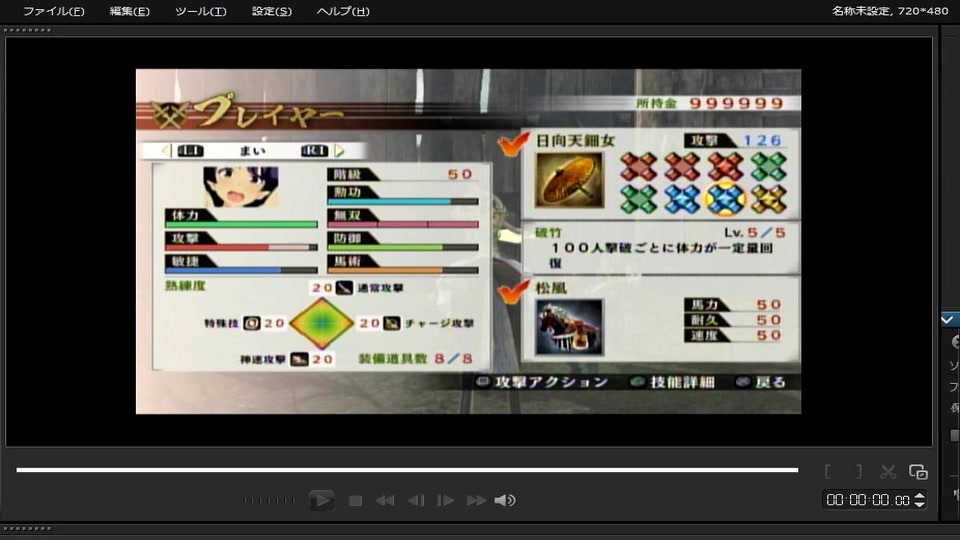This screenshot has height=540, width=960.
Task: Stop playback with the square button
Action: pyautogui.click(x=355, y=501)
